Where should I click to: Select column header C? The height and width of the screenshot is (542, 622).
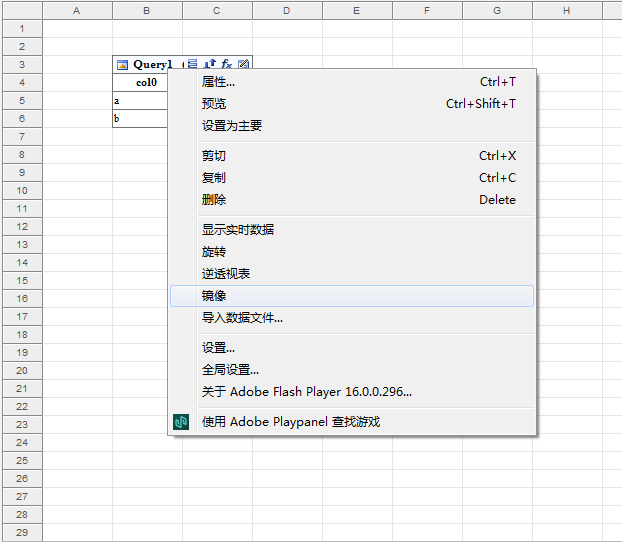point(217,11)
